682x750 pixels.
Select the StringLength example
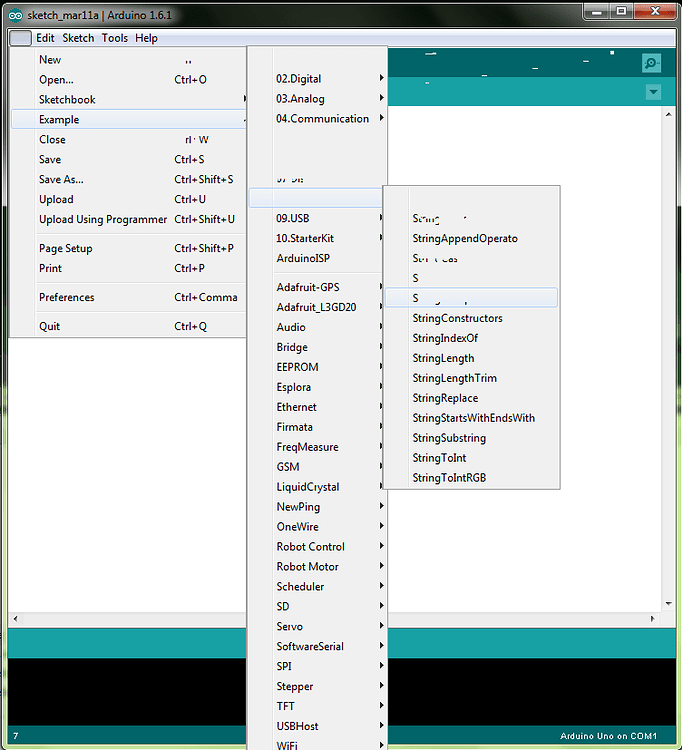(x=471, y=358)
